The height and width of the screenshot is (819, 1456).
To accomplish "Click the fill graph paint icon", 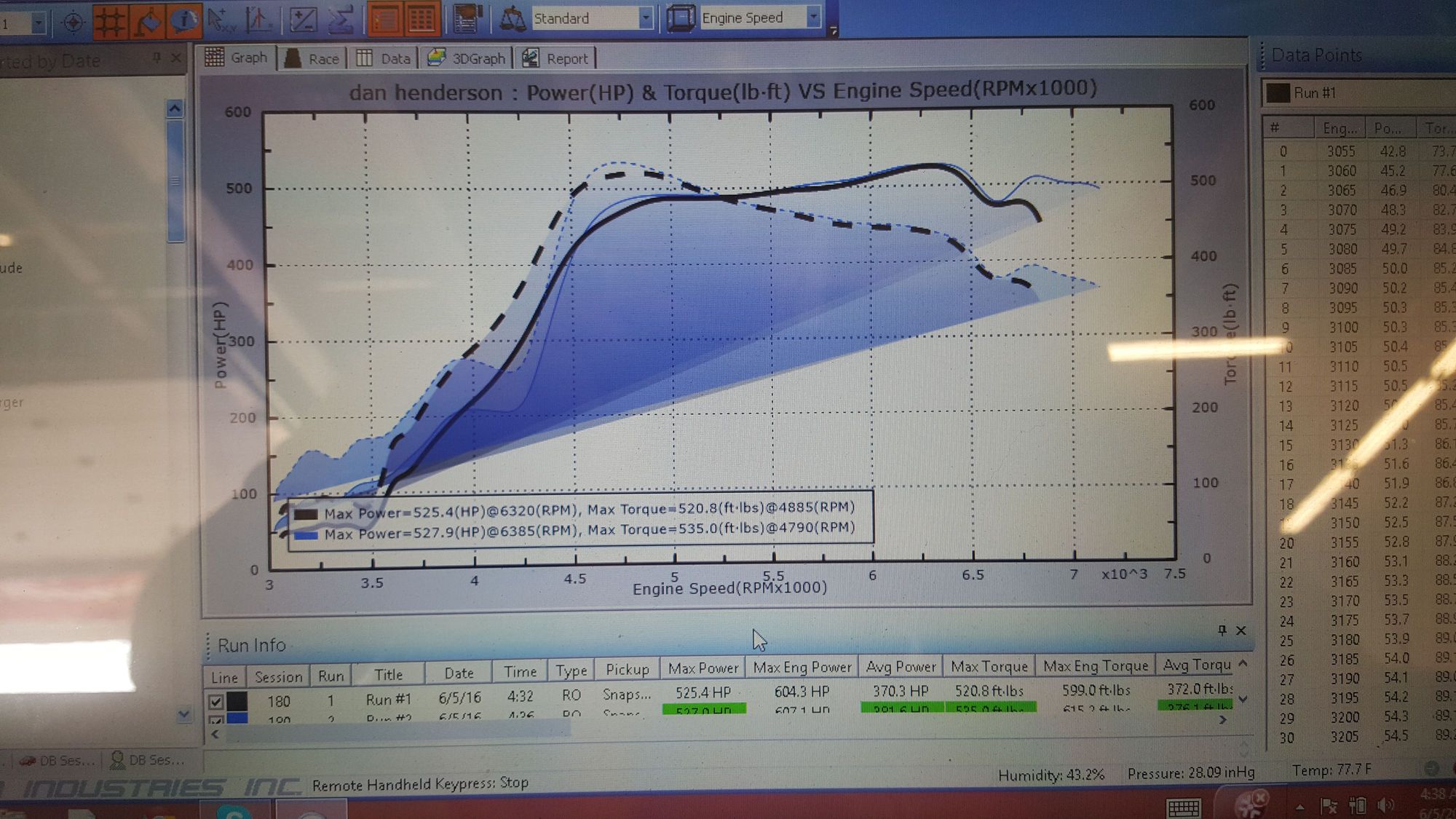I will 148,20.
